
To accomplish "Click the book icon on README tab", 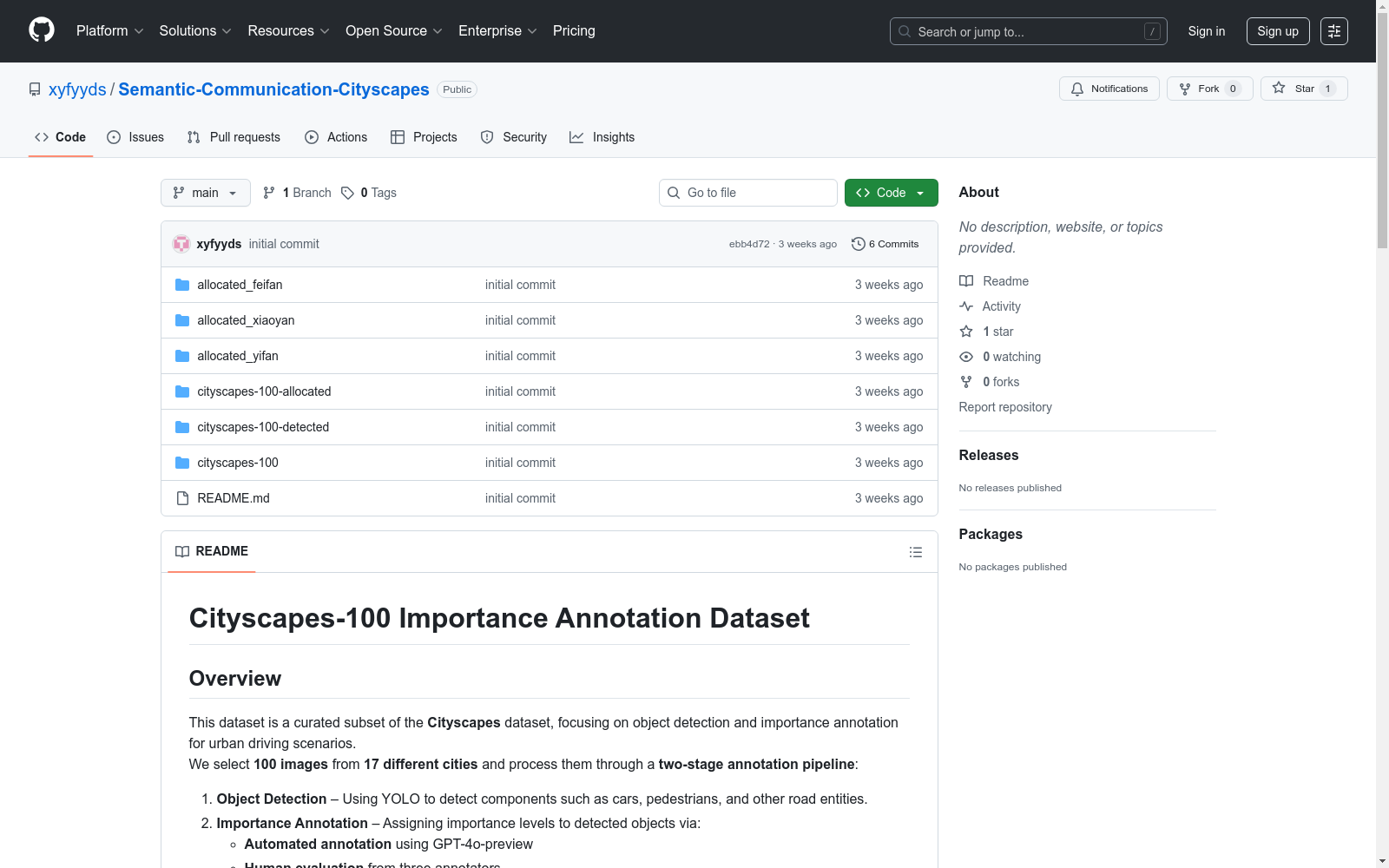I will click(182, 551).
